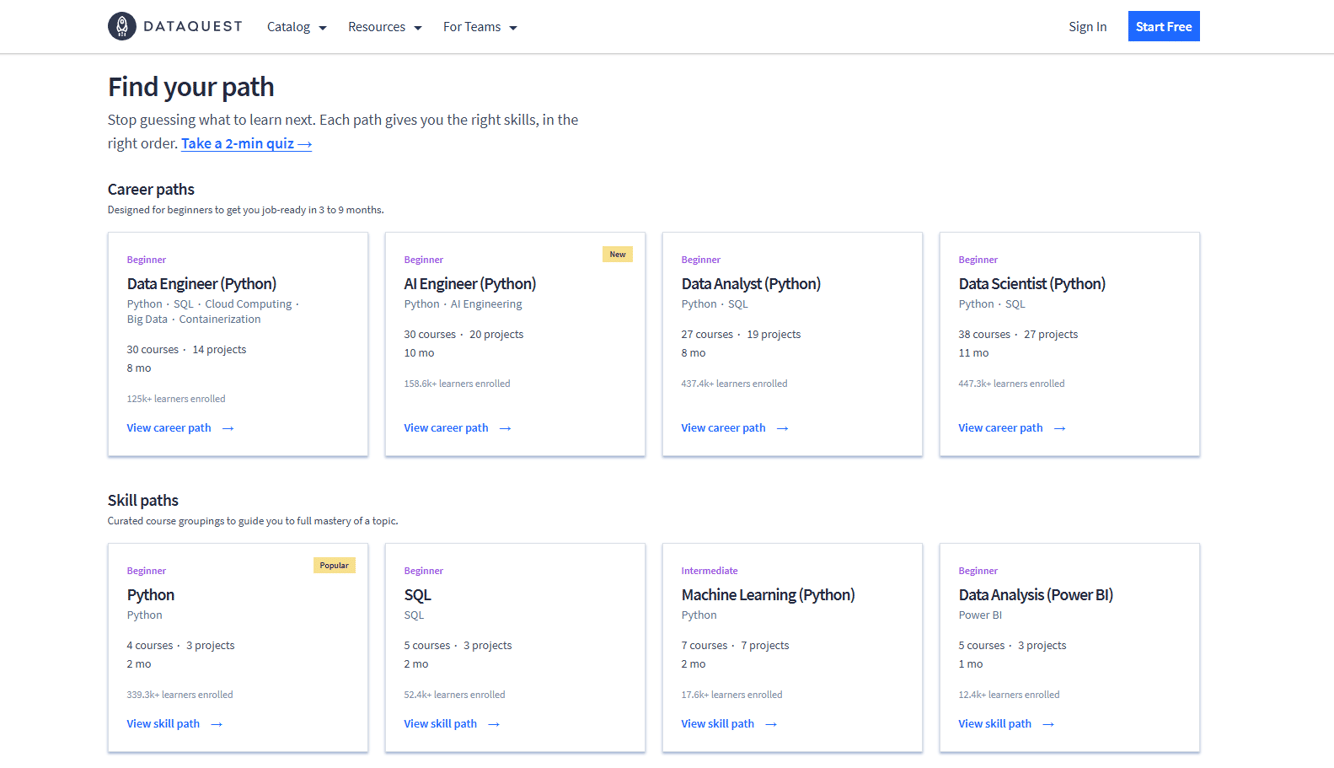Screen dimensions: 1334x768
Task: Click the Skill paths heading
Action: click(x=143, y=500)
